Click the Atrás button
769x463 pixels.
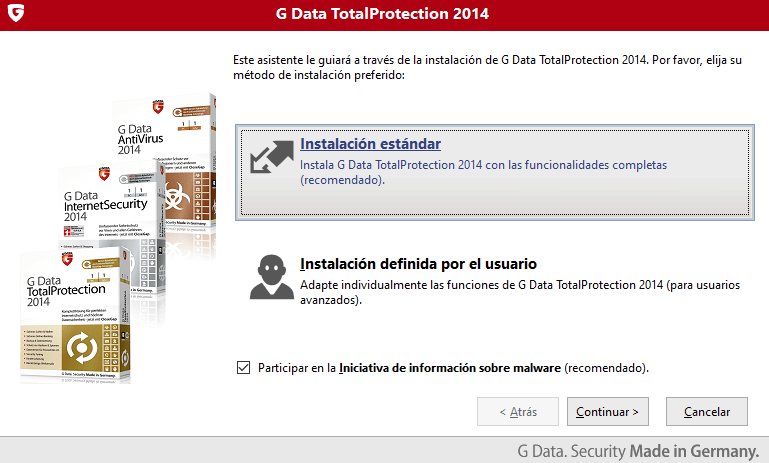(518, 412)
